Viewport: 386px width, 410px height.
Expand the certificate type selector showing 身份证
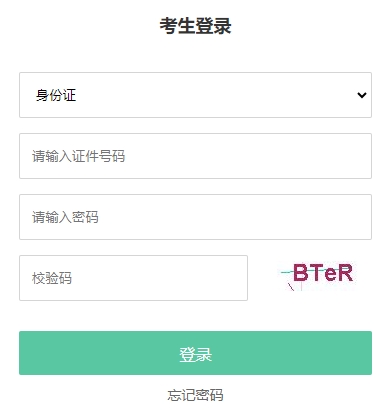195,95
